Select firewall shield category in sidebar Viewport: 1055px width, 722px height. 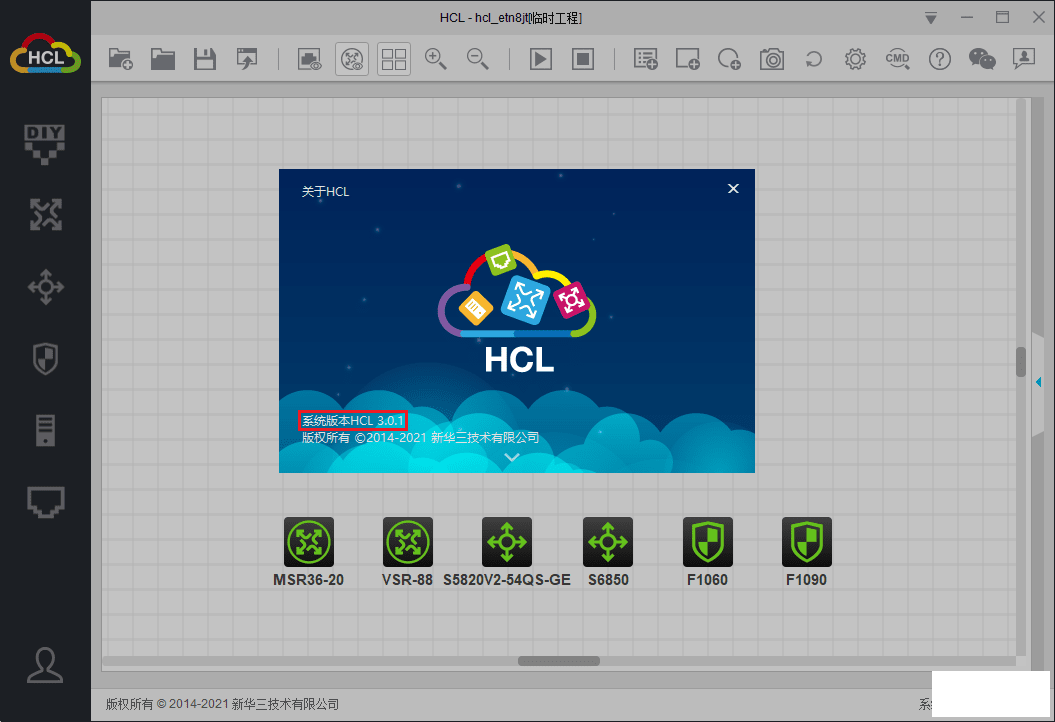[45, 359]
